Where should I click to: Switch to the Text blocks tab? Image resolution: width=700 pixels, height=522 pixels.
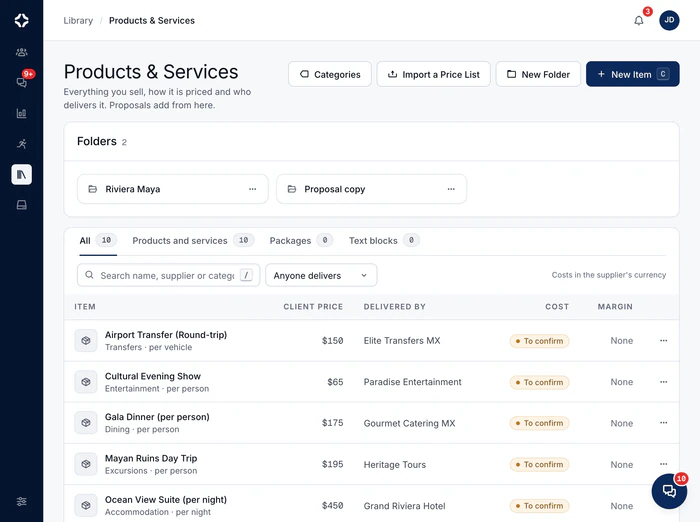[384, 241]
